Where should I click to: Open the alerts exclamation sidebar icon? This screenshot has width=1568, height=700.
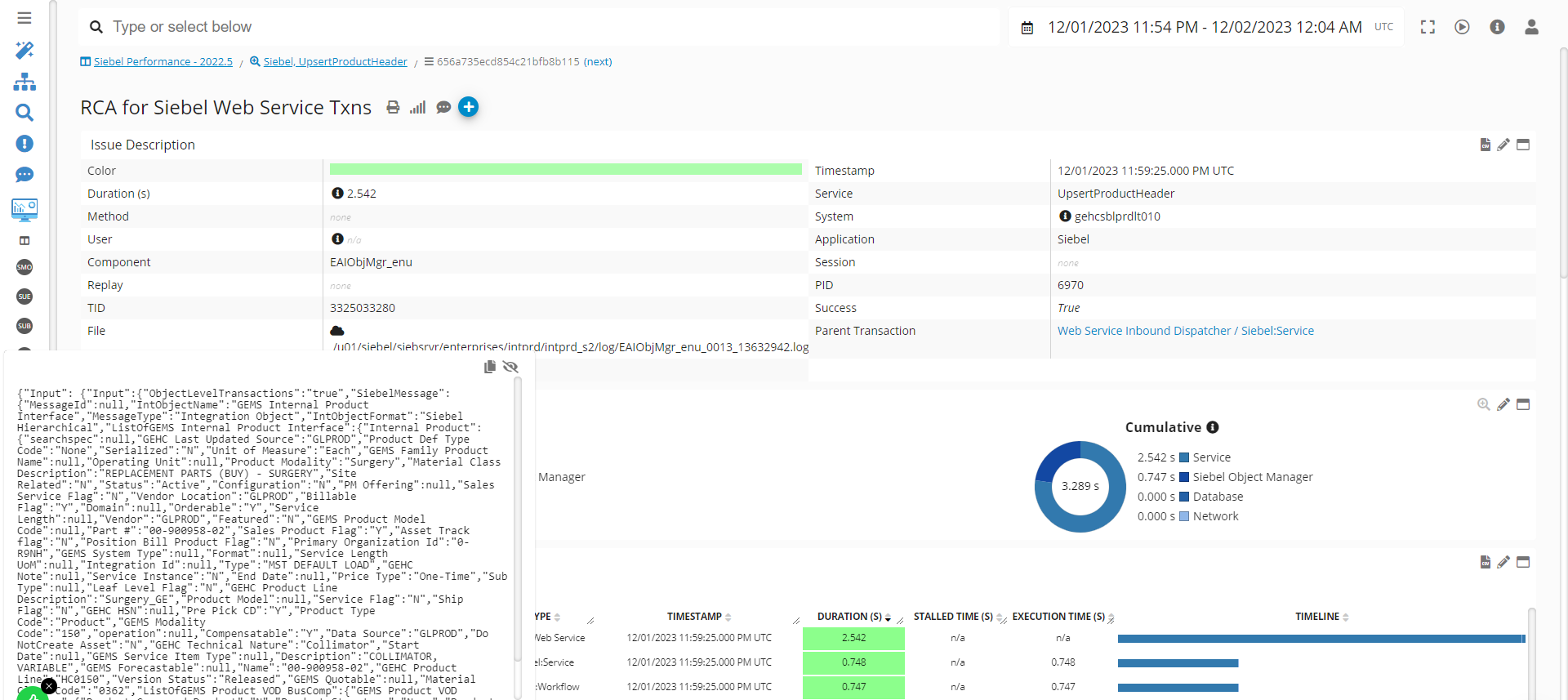pyautogui.click(x=24, y=144)
